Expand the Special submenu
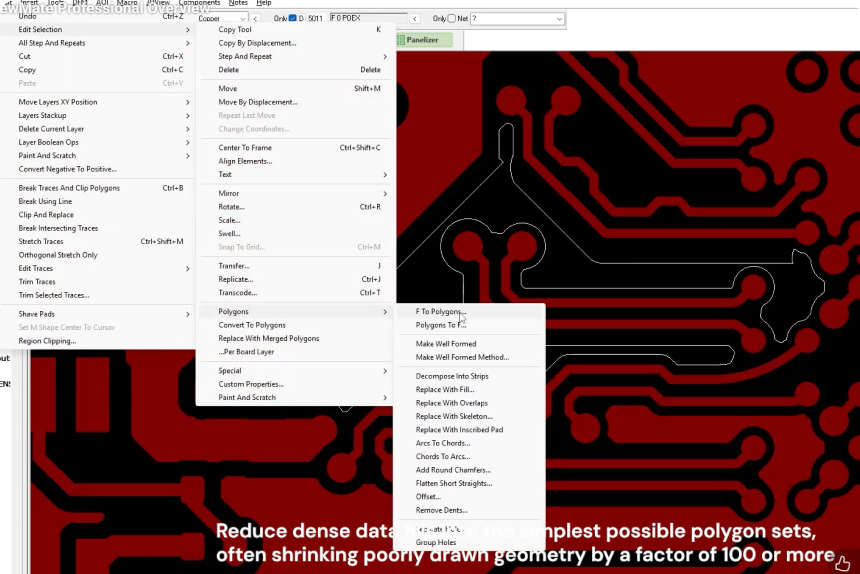Screen dimensions: 860x574 coord(295,371)
